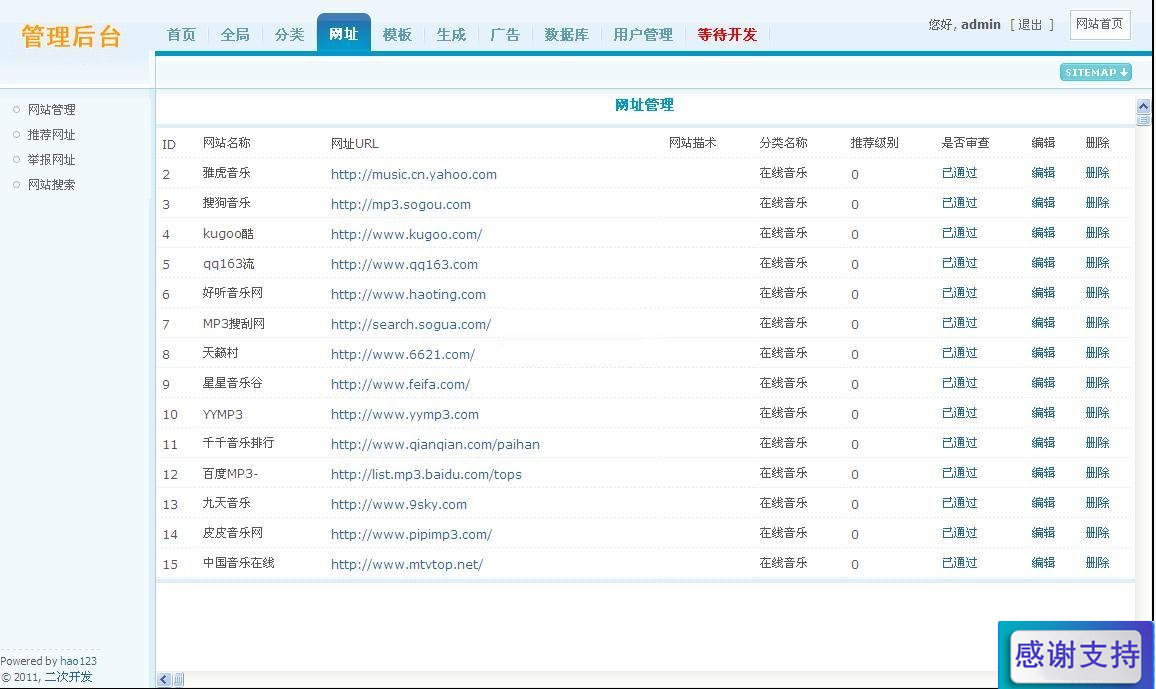Click the 管理后台 logo title
The image size is (1156, 689).
71,36
